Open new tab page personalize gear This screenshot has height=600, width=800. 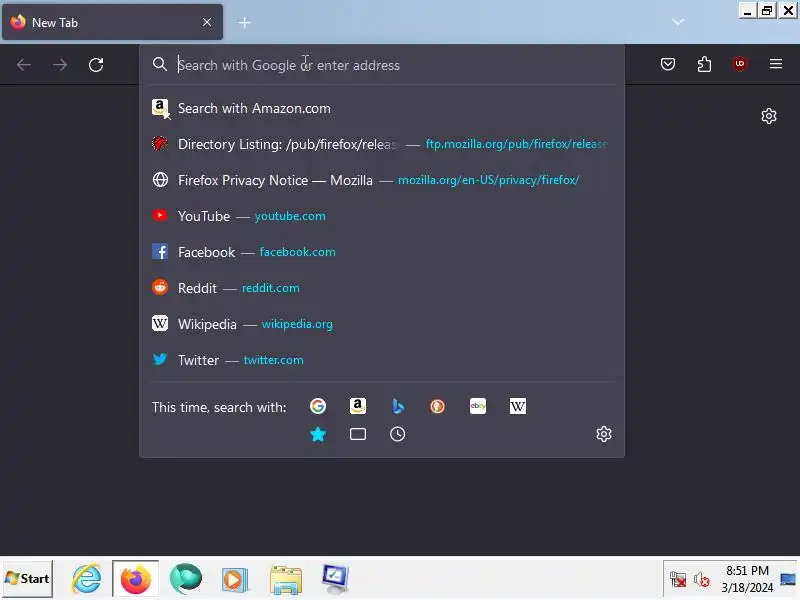point(769,116)
